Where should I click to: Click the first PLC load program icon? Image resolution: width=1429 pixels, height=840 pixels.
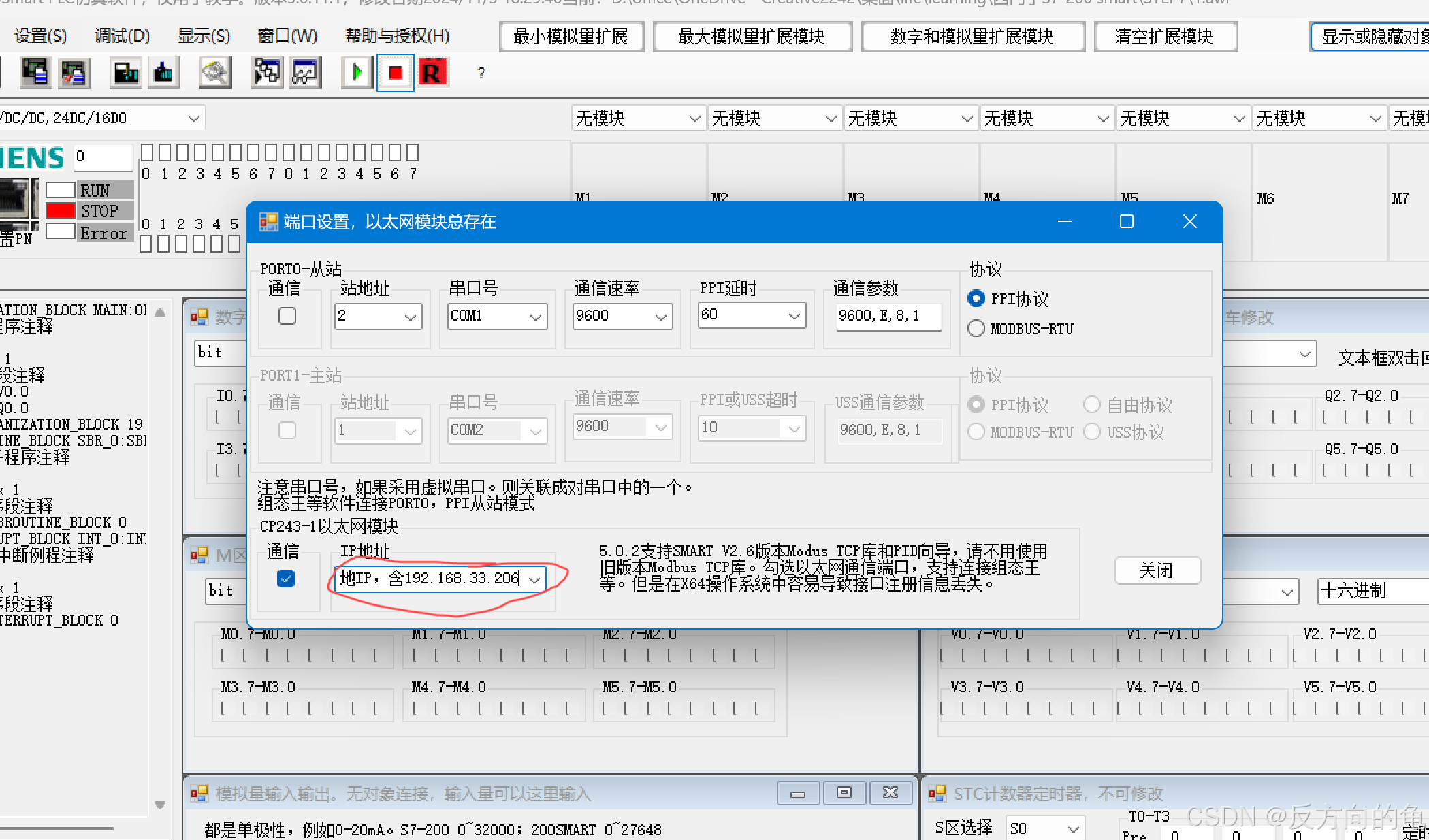click(x=35, y=73)
